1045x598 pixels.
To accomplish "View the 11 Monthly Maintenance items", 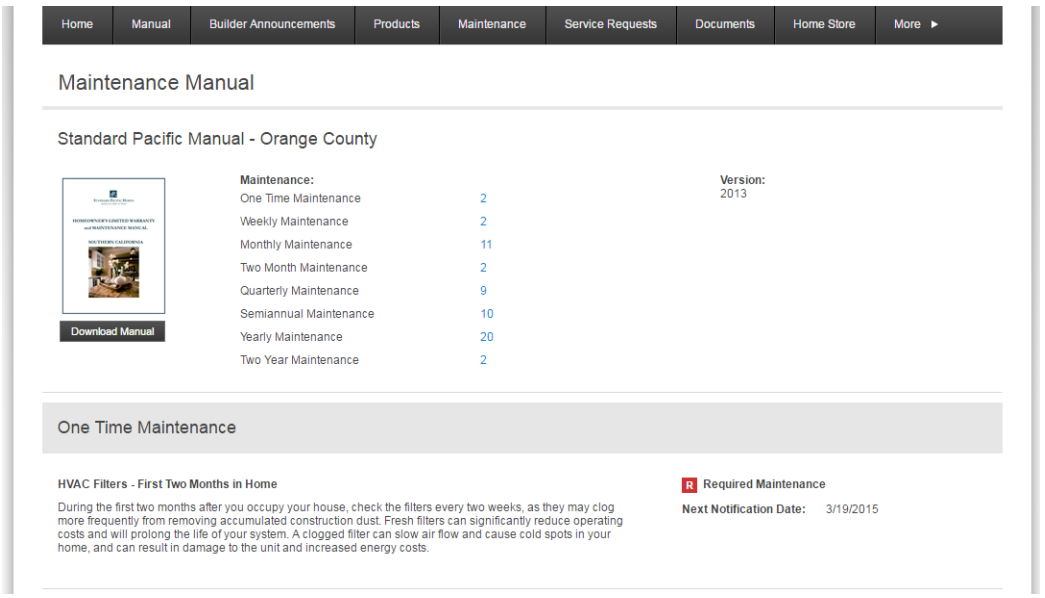I will point(484,244).
